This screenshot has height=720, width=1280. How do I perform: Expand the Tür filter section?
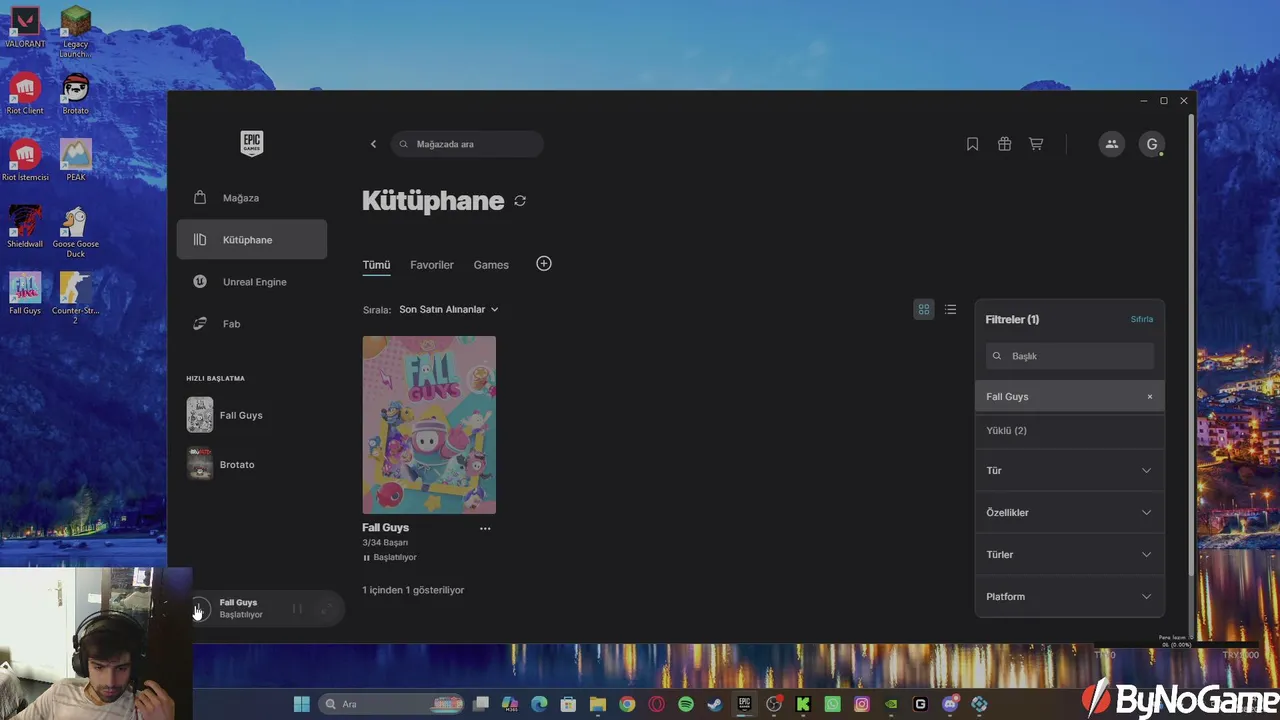[1070, 471]
